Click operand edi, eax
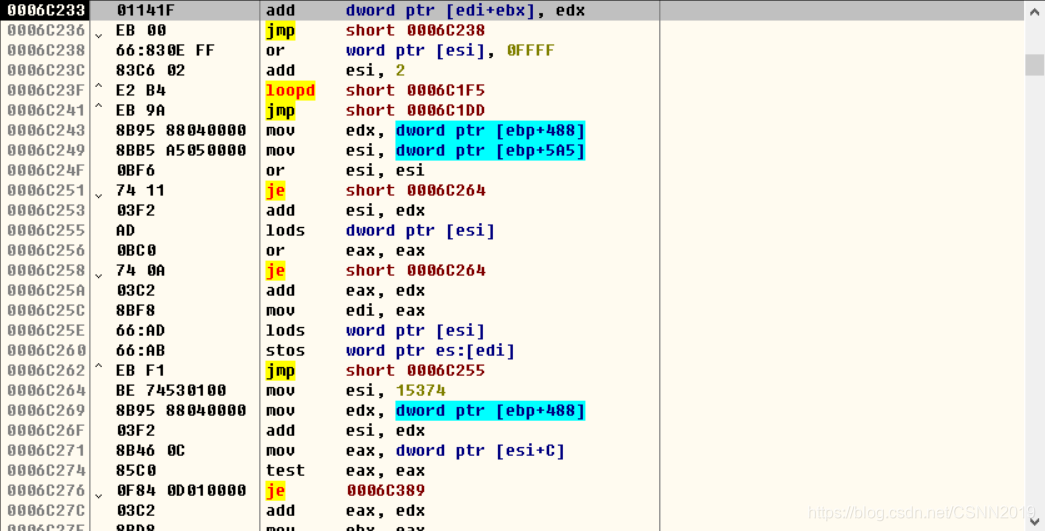 point(386,310)
